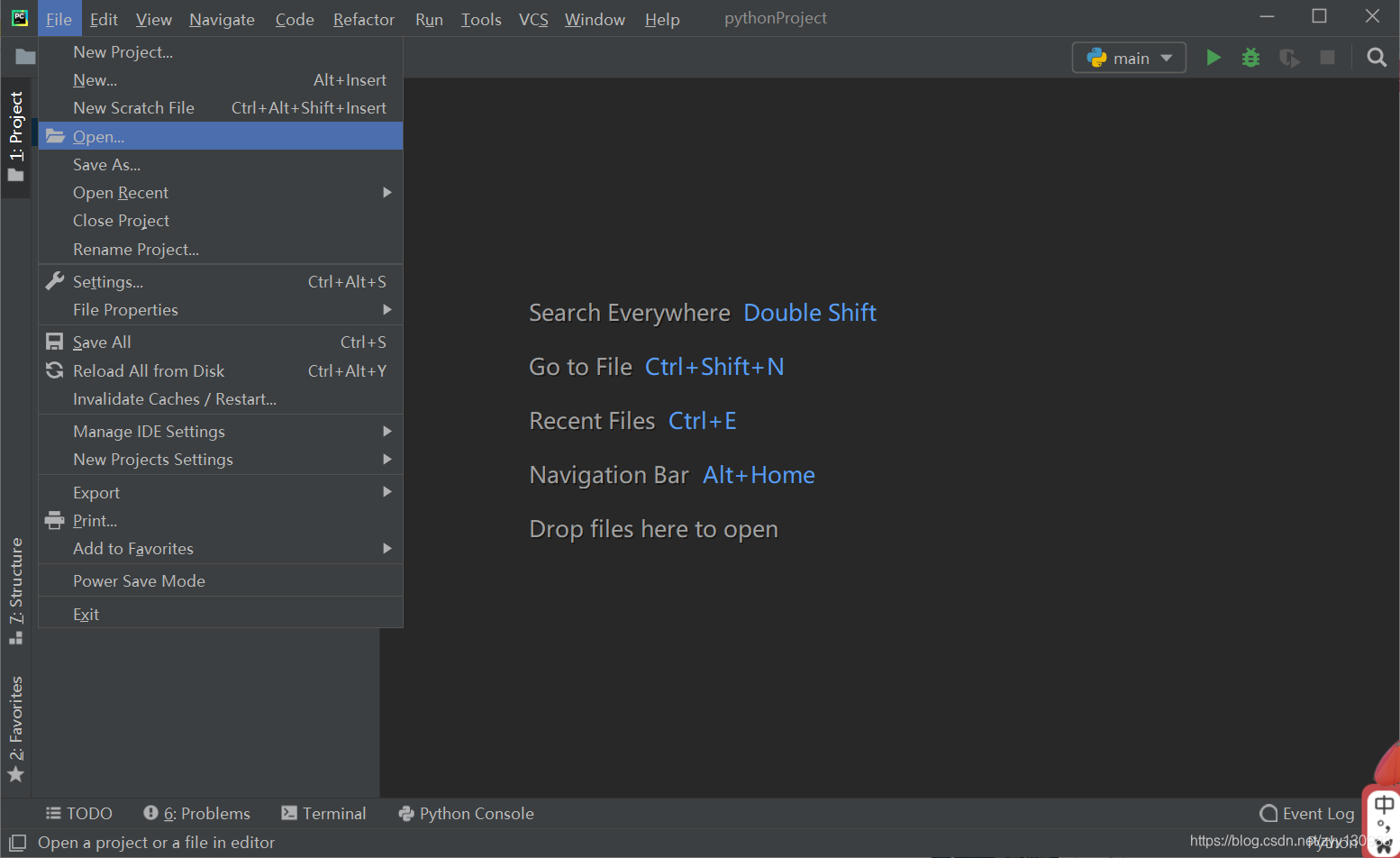Choose Invalidate Caches / Restart...
The height and width of the screenshot is (858, 1400).
[221, 398]
